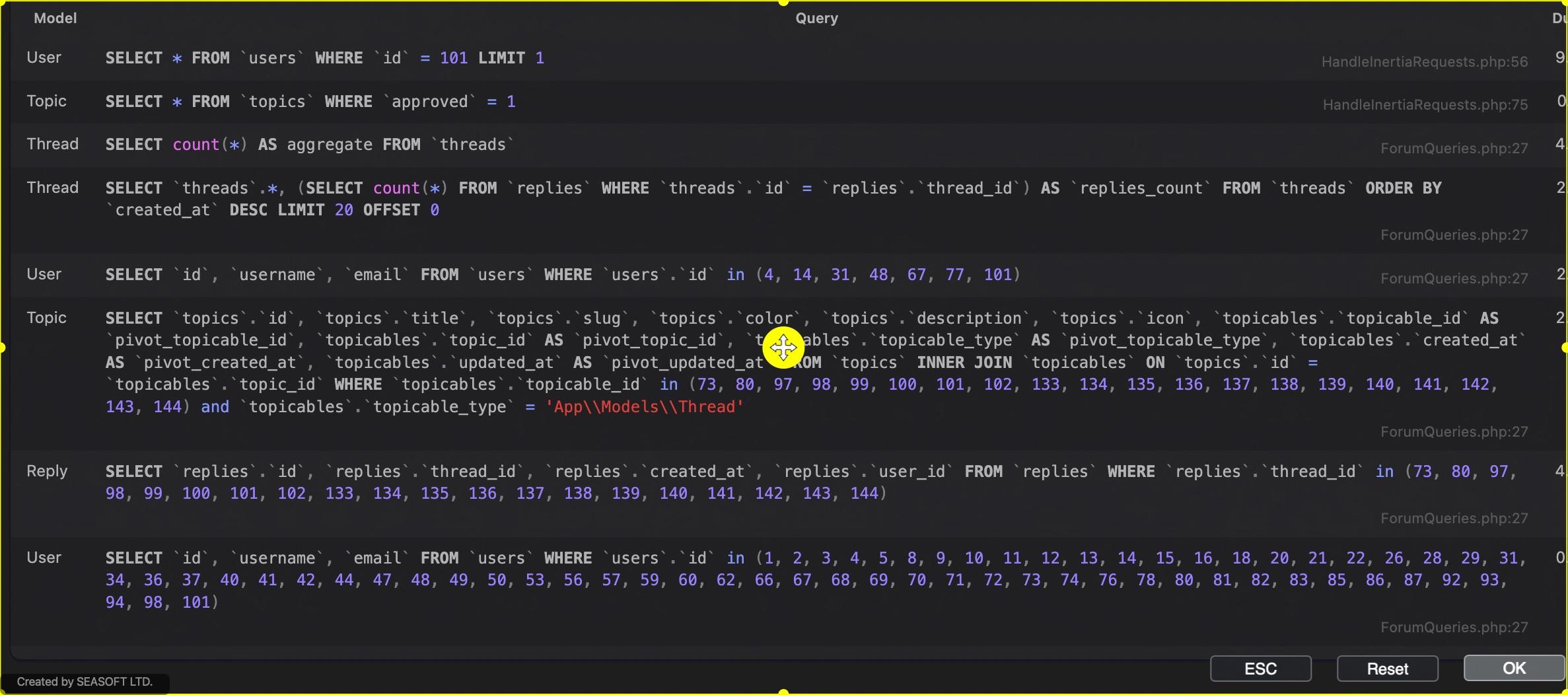The width and height of the screenshot is (1568, 695).
Task: Confirm with the OK button
Action: click(1514, 668)
